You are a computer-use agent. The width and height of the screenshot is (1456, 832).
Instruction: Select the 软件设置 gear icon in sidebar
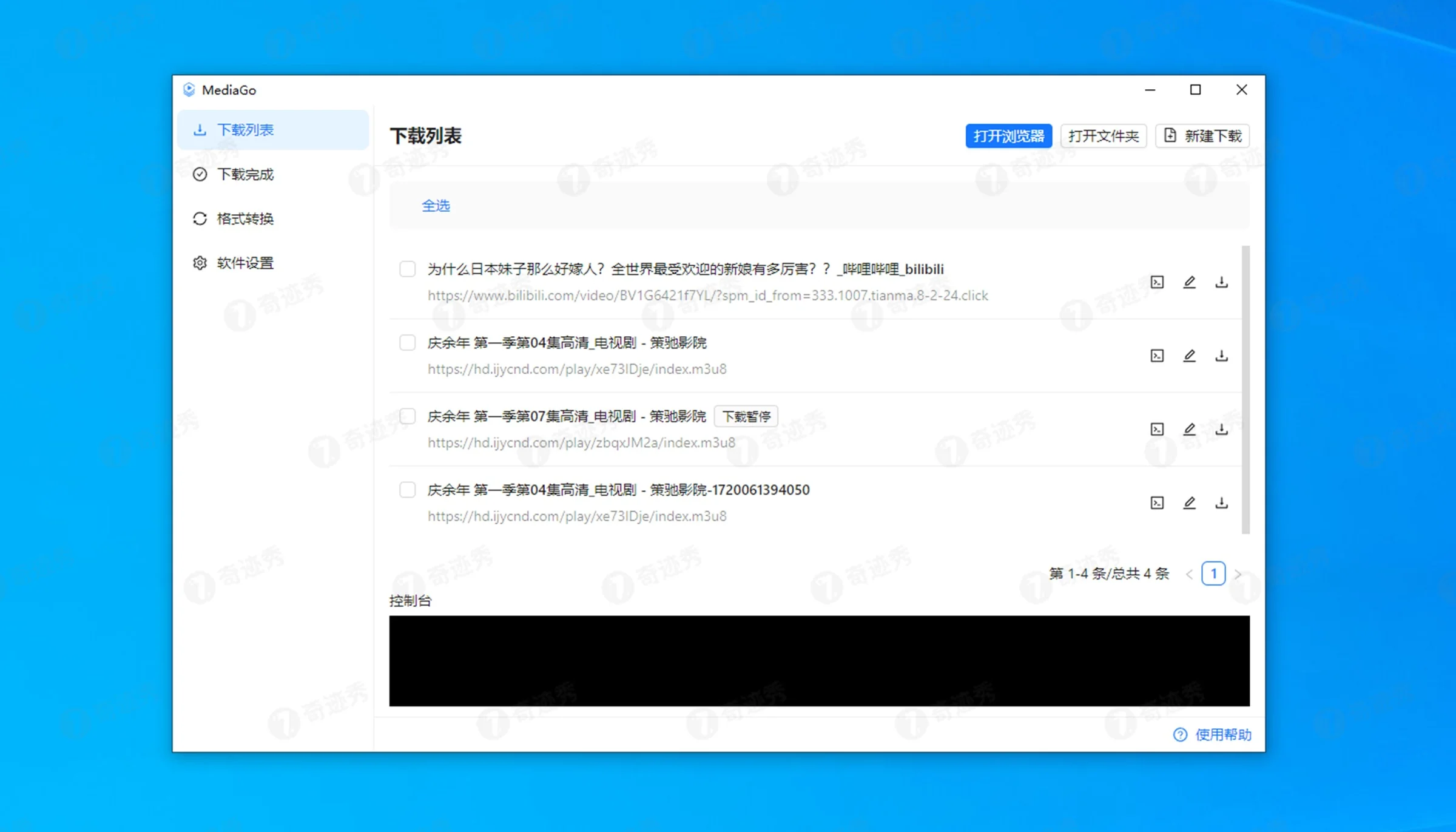200,263
